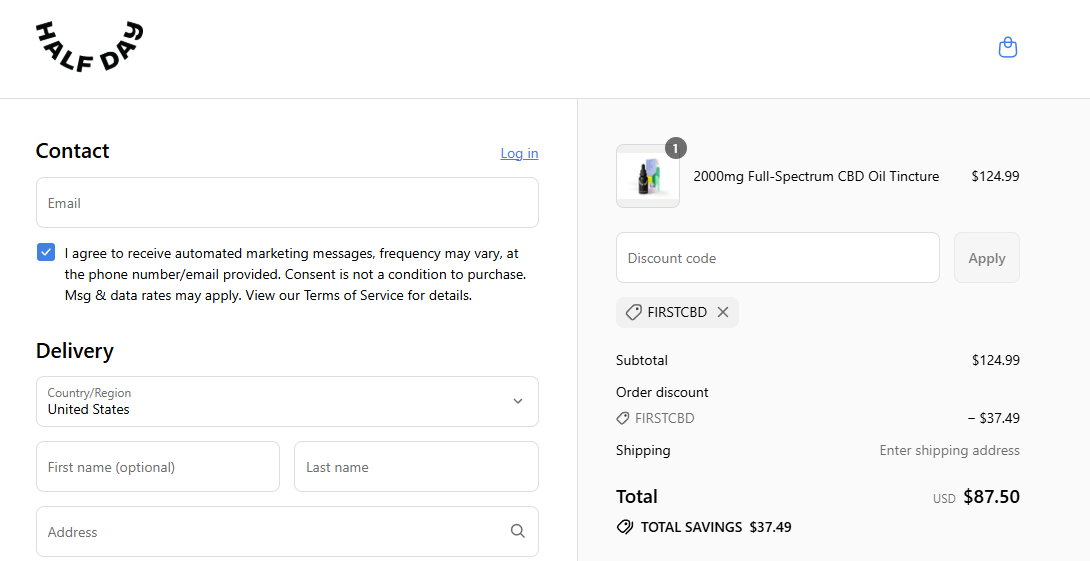Image resolution: width=1090 pixels, height=561 pixels.
Task: Click the − $37.49 discount amount
Action: coord(993,418)
